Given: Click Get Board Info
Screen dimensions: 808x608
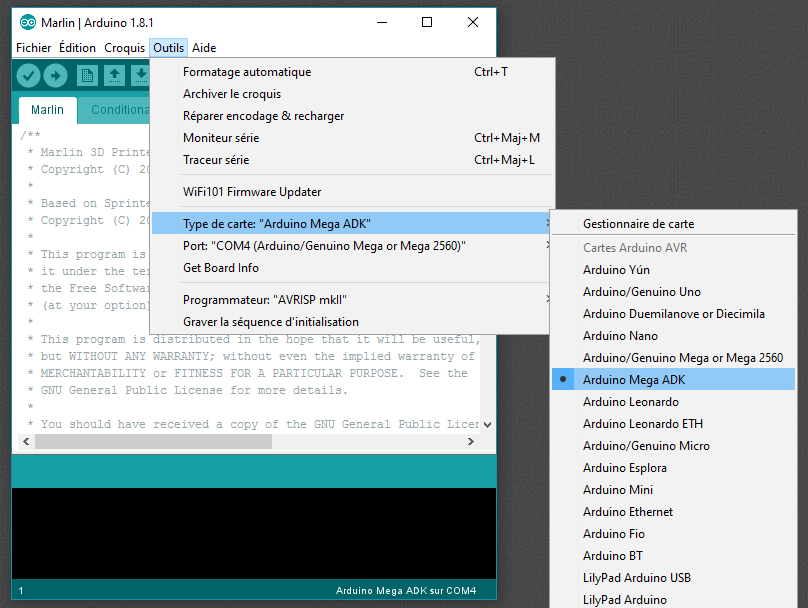Looking at the screenshot, I should pos(220,268).
